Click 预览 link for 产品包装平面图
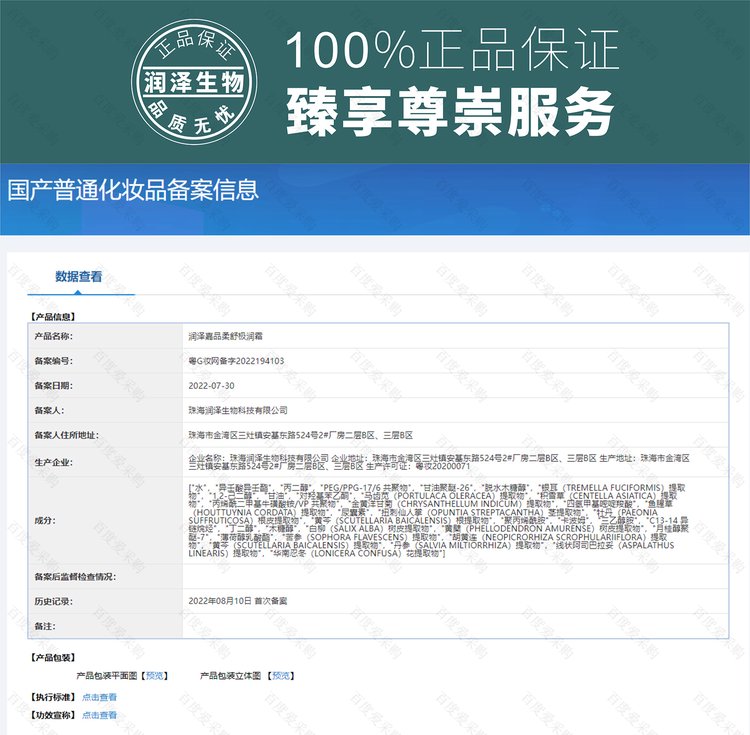750x735 pixels. pyautogui.click(x=154, y=676)
